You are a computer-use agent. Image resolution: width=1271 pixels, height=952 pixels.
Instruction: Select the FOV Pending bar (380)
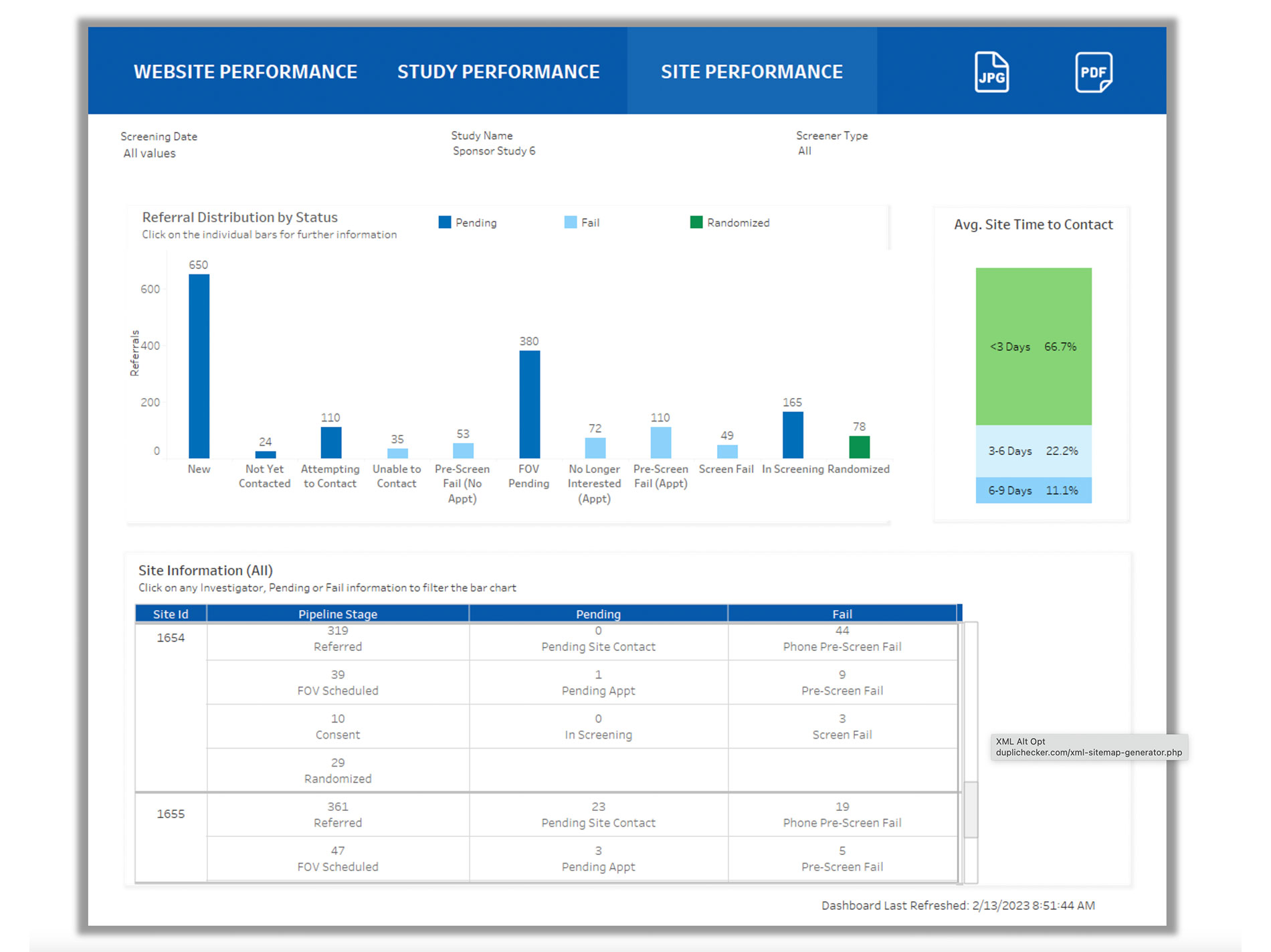tap(529, 404)
